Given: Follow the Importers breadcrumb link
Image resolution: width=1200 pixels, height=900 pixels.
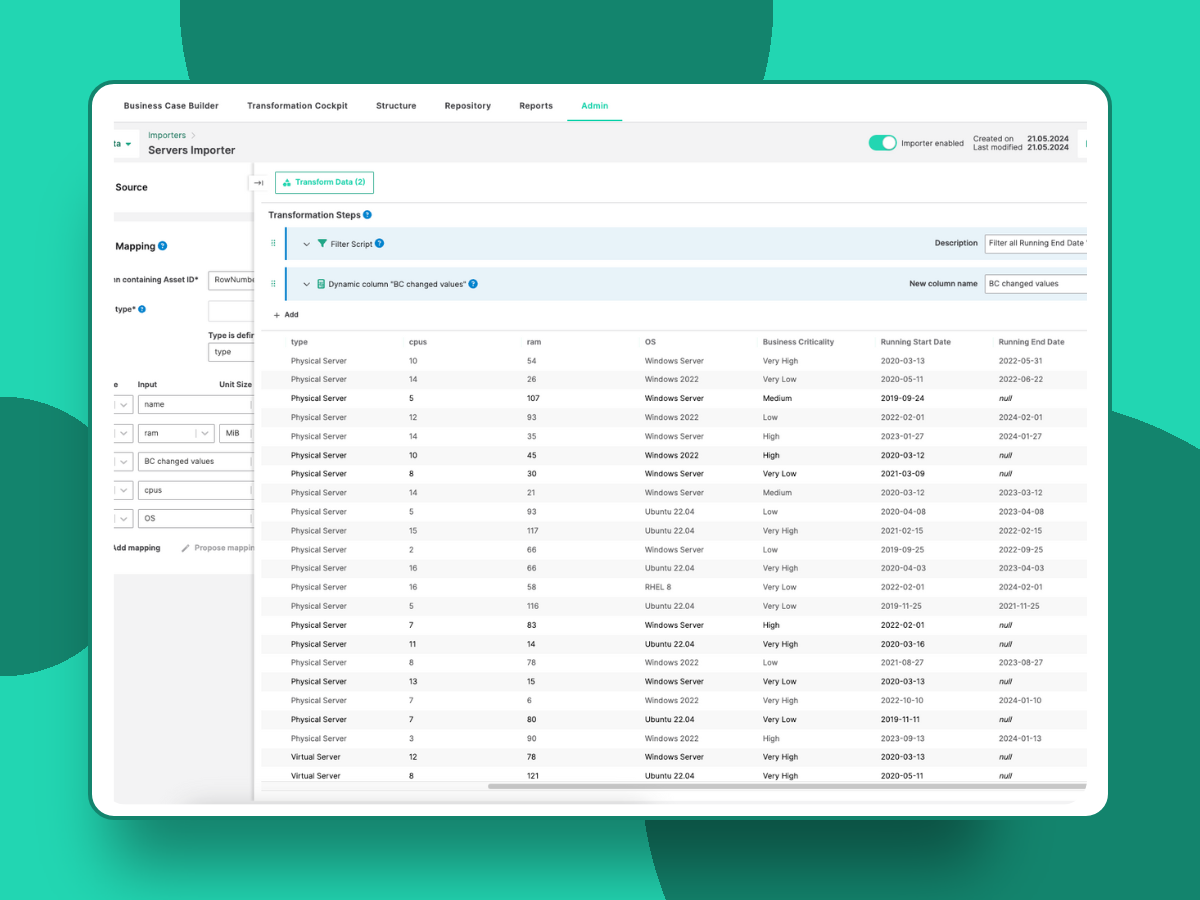Looking at the screenshot, I should pos(167,135).
